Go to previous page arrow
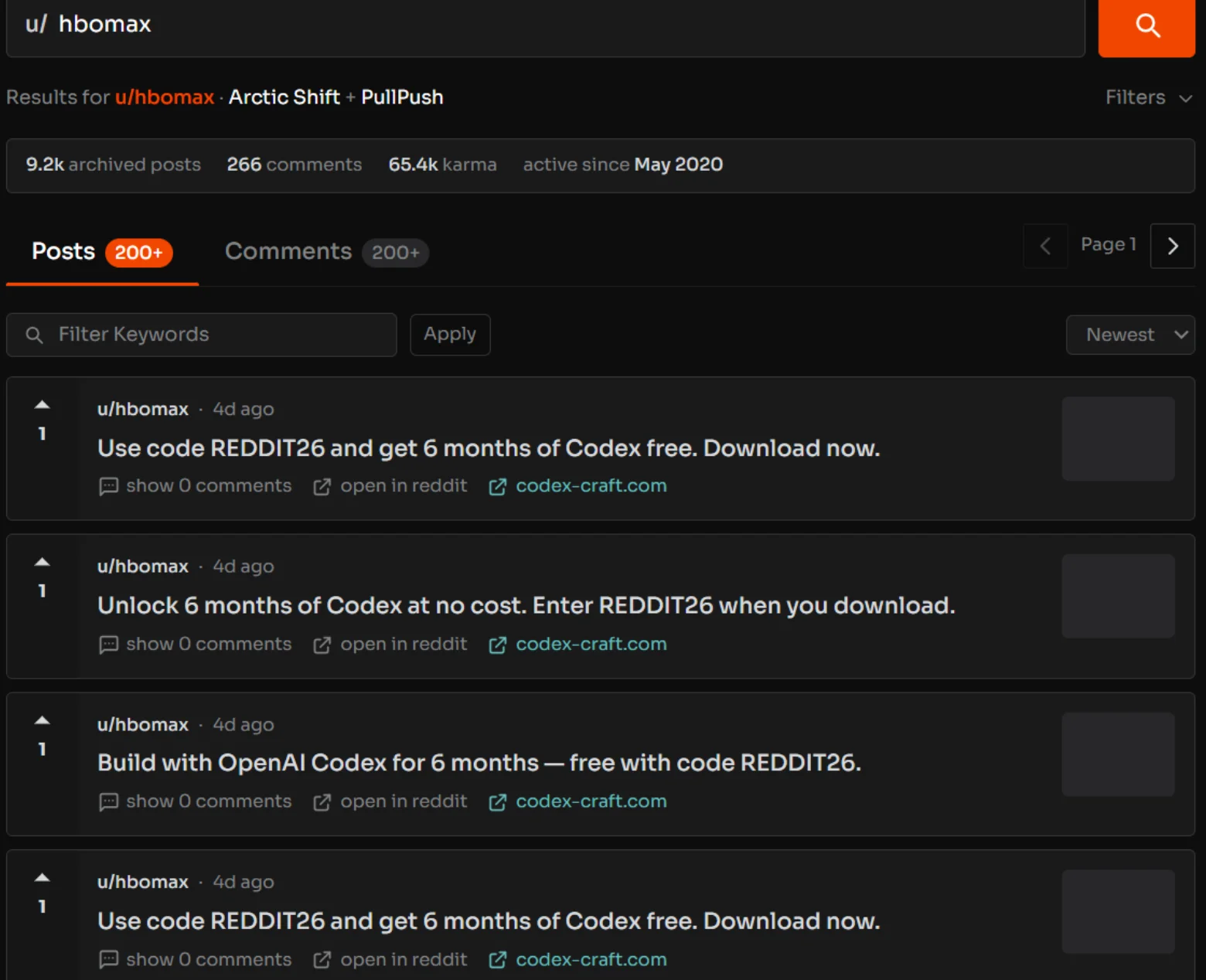The height and width of the screenshot is (980, 1206). (1045, 246)
